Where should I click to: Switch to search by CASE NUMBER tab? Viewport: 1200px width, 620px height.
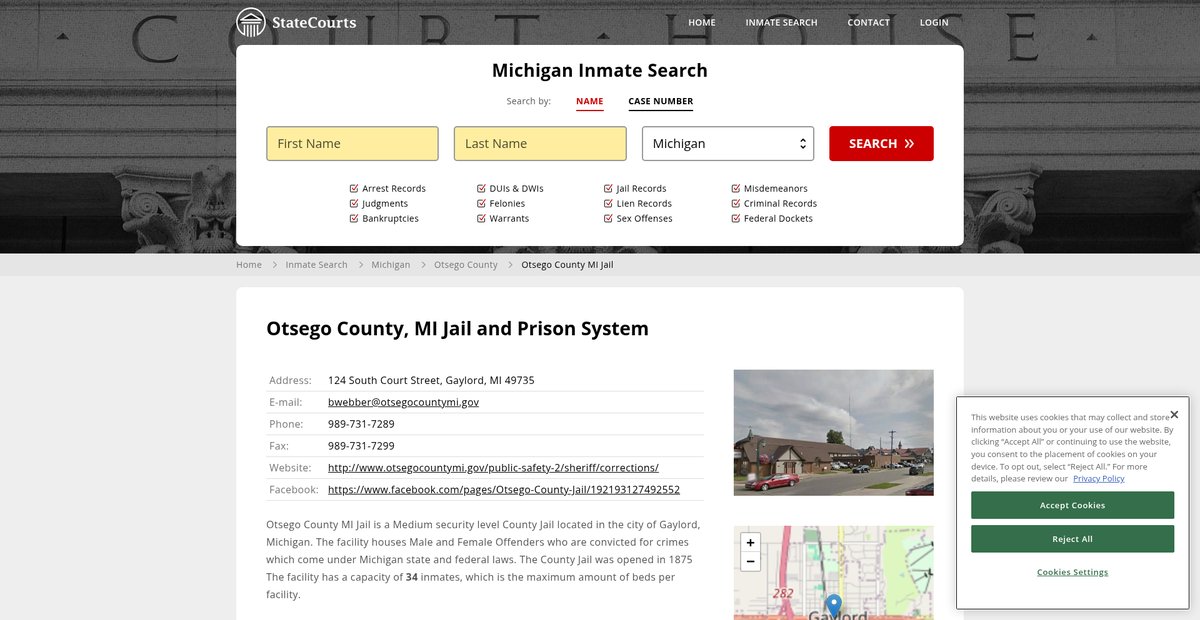[660, 101]
